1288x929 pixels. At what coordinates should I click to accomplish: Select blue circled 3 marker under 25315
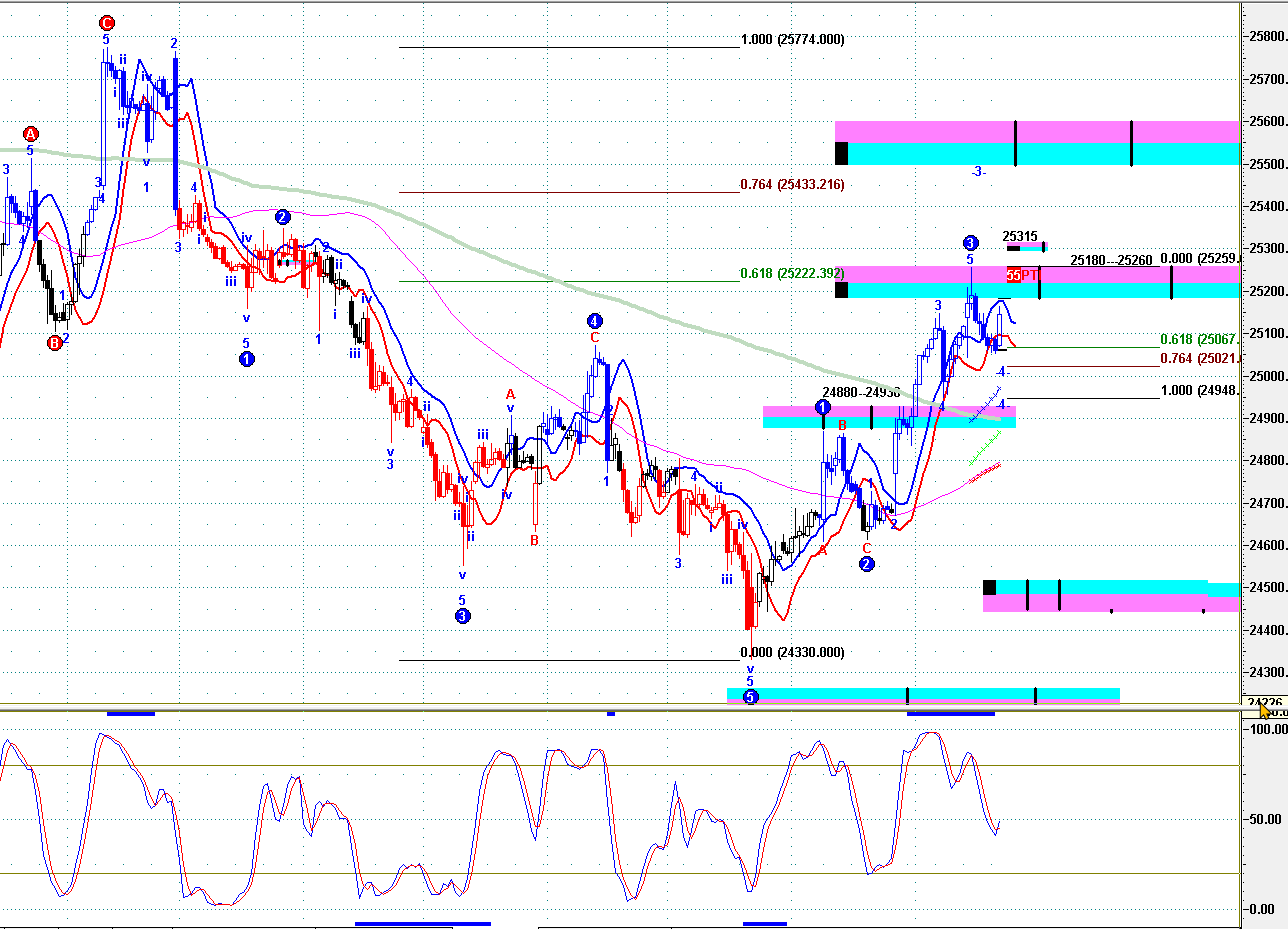[970, 243]
